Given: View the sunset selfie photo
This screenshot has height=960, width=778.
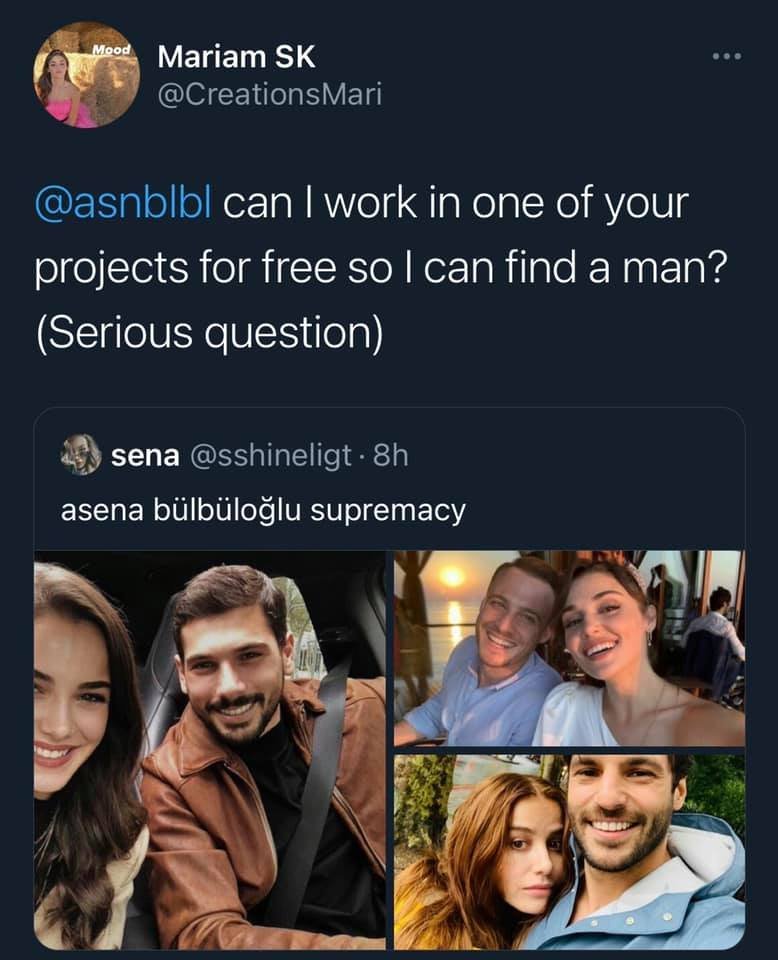Looking at the screenshot, I should click(569, 647).
